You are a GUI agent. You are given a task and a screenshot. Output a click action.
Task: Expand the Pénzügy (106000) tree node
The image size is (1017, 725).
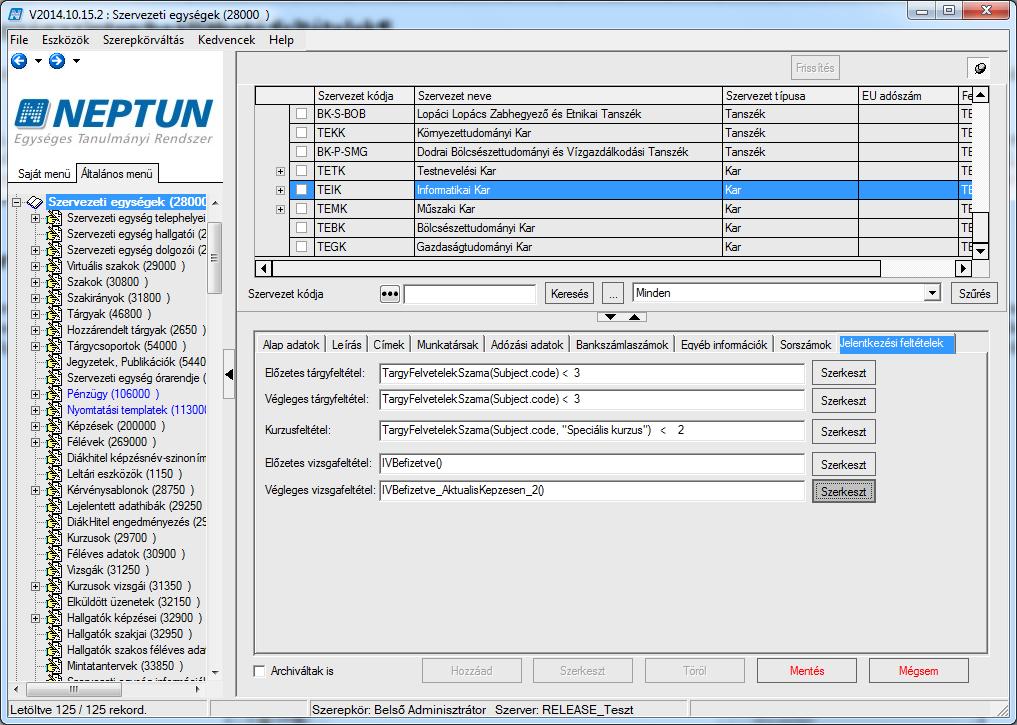coord(36,394)
